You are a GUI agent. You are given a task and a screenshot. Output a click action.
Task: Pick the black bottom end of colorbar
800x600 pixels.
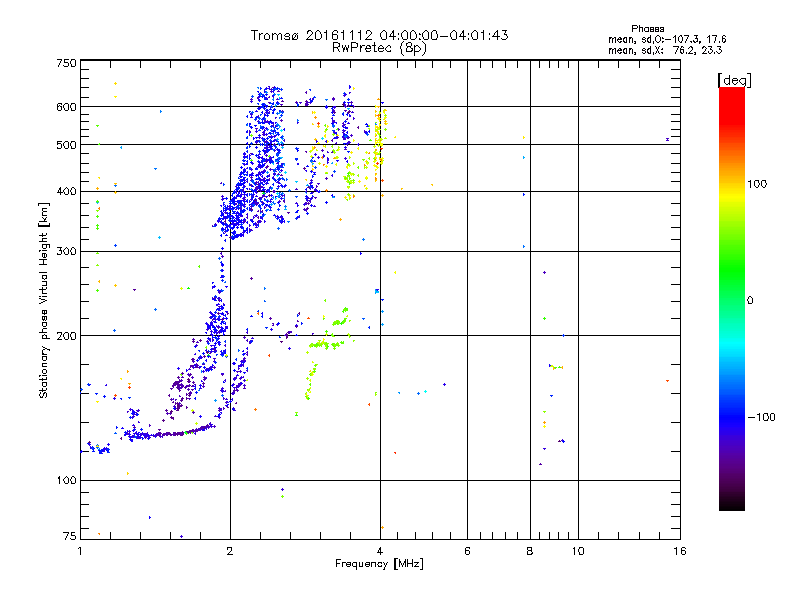tap(732, 505)
